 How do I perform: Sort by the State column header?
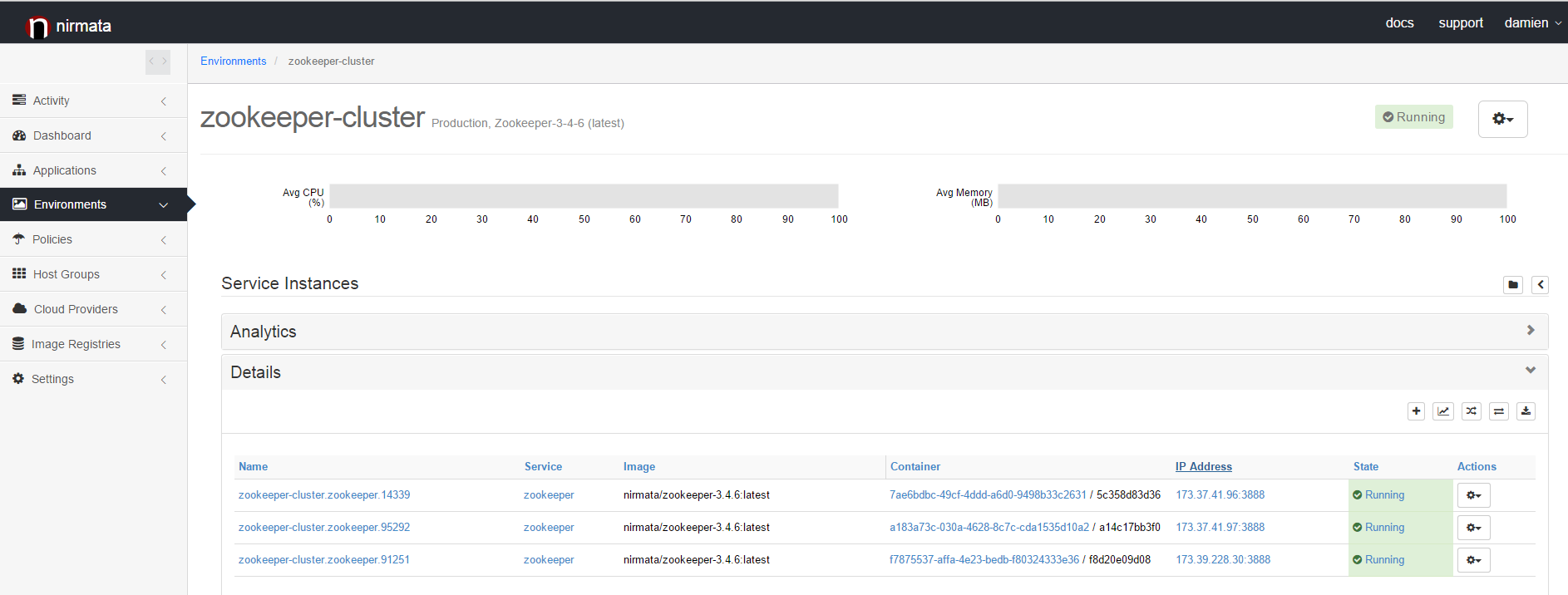(1366, 467)
